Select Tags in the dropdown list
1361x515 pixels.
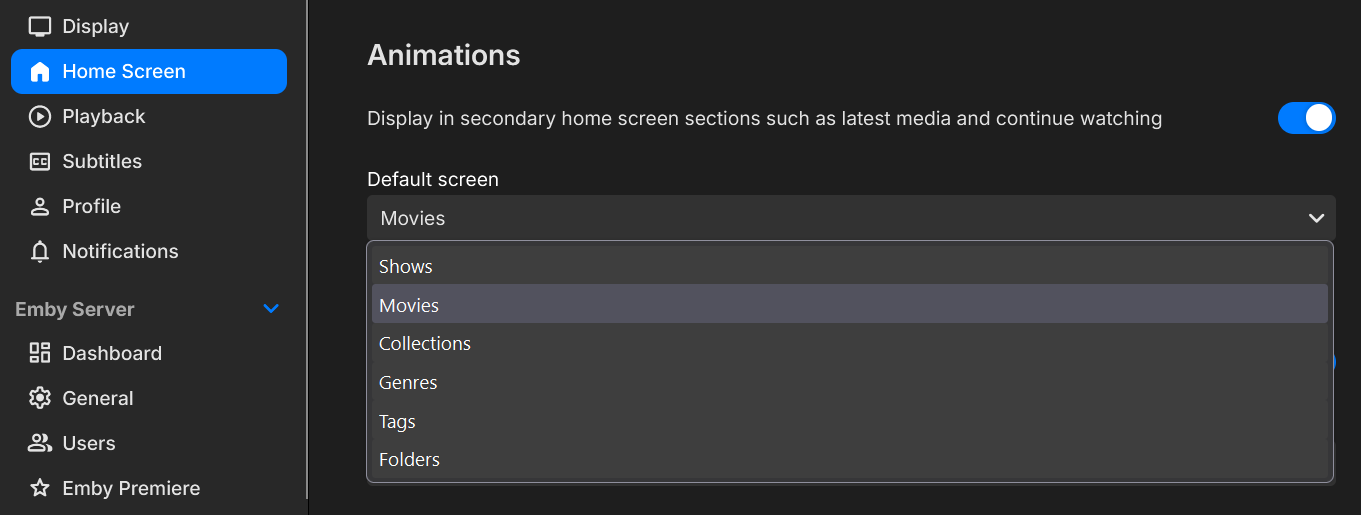pos(397,422)
